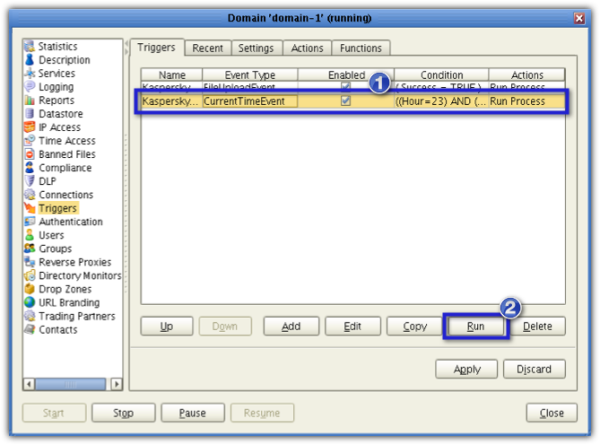This screenshot has width=600, height=445.
Task: Switch to the Actions tab
Action: (307, 48)
